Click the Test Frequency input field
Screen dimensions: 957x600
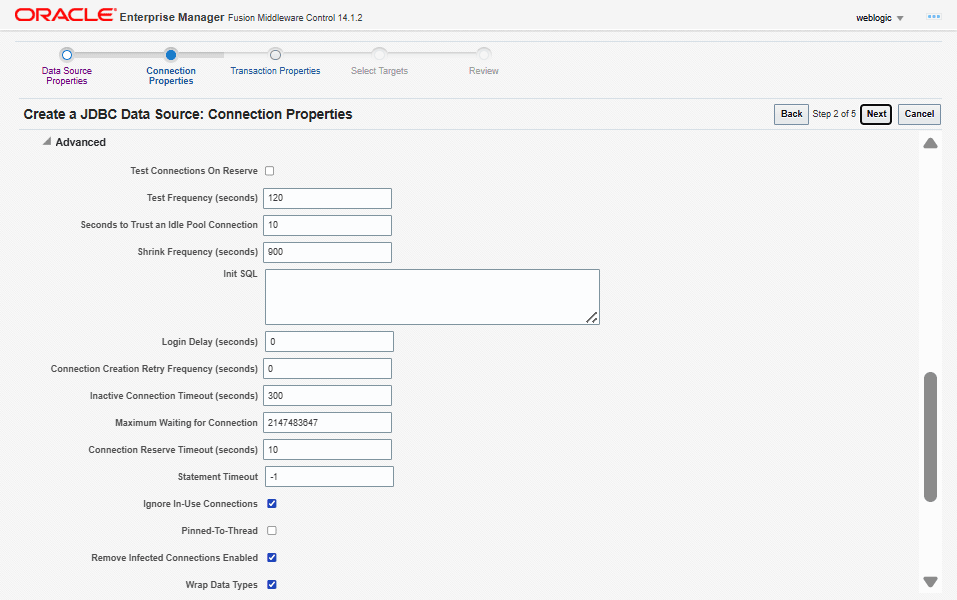(x=327, y=198)
